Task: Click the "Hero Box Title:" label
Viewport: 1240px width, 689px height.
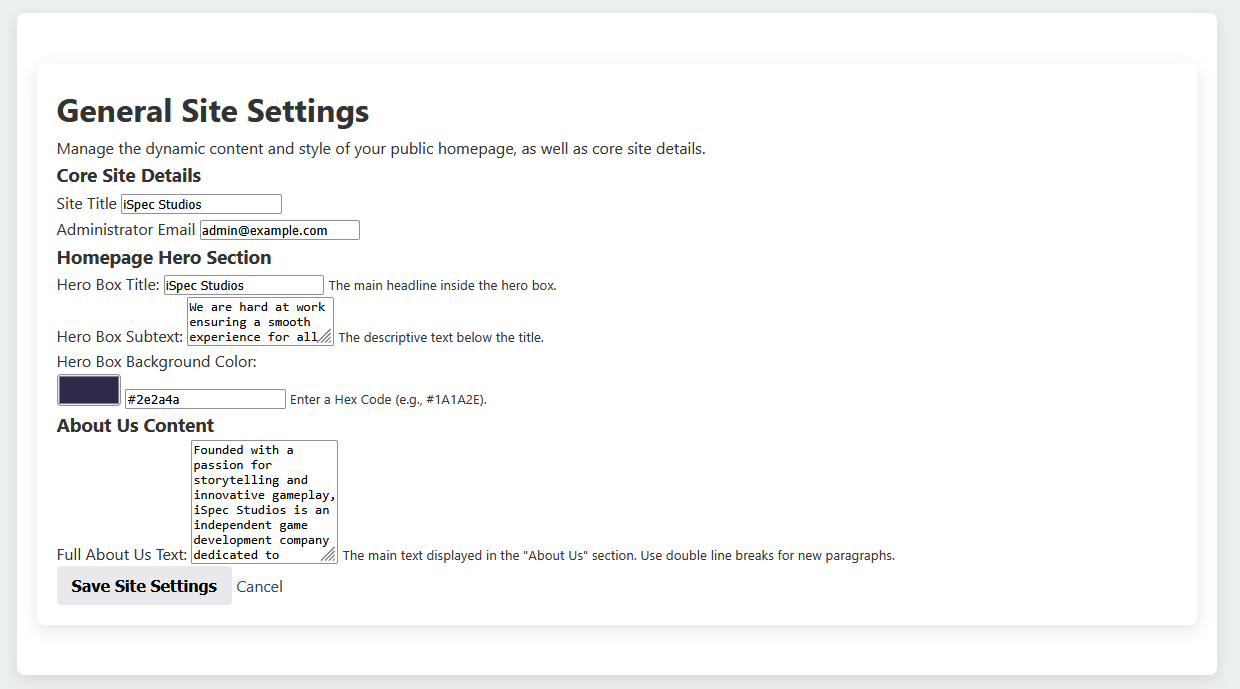Action: pos(108,285)
